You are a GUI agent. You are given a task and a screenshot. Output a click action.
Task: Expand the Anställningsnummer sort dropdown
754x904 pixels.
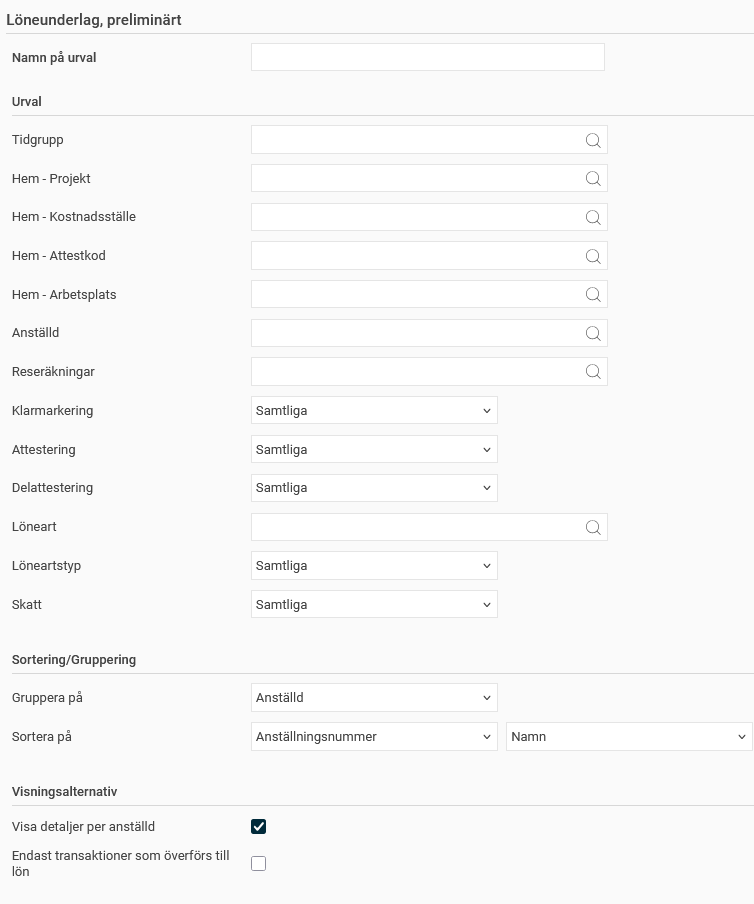(x=374, y=737)
